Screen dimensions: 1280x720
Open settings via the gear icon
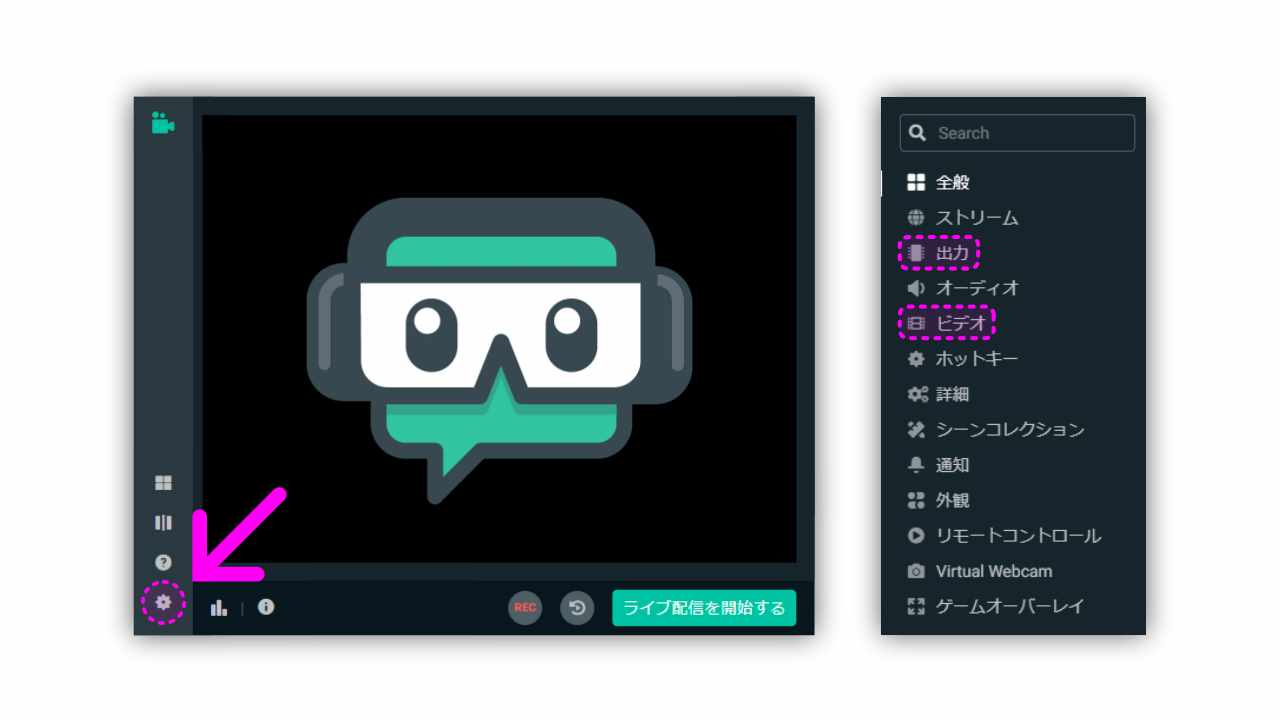(x=164, y=602)
